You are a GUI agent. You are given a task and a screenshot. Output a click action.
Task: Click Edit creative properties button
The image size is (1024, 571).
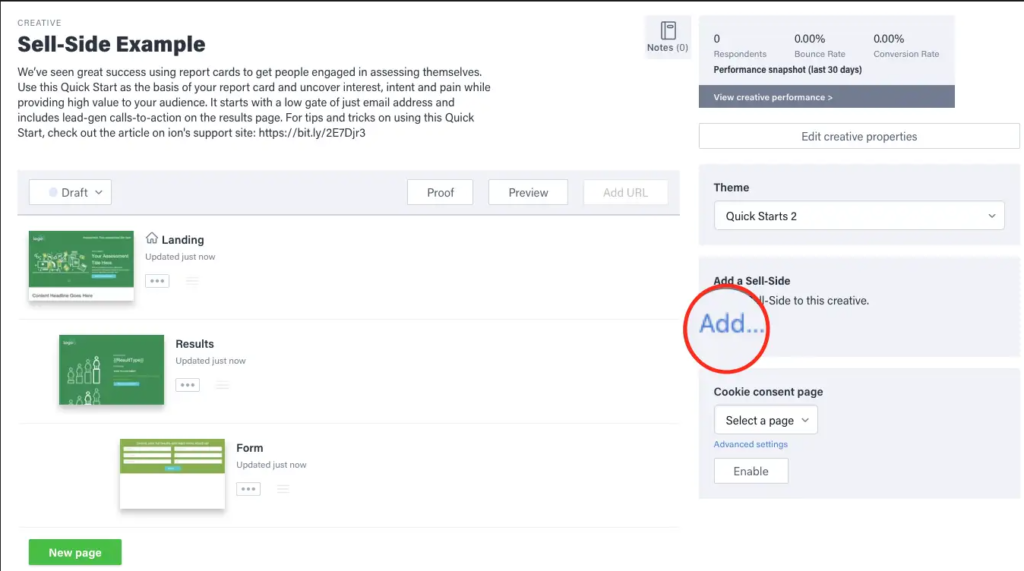pyautogui.click(x=858, y=136)
